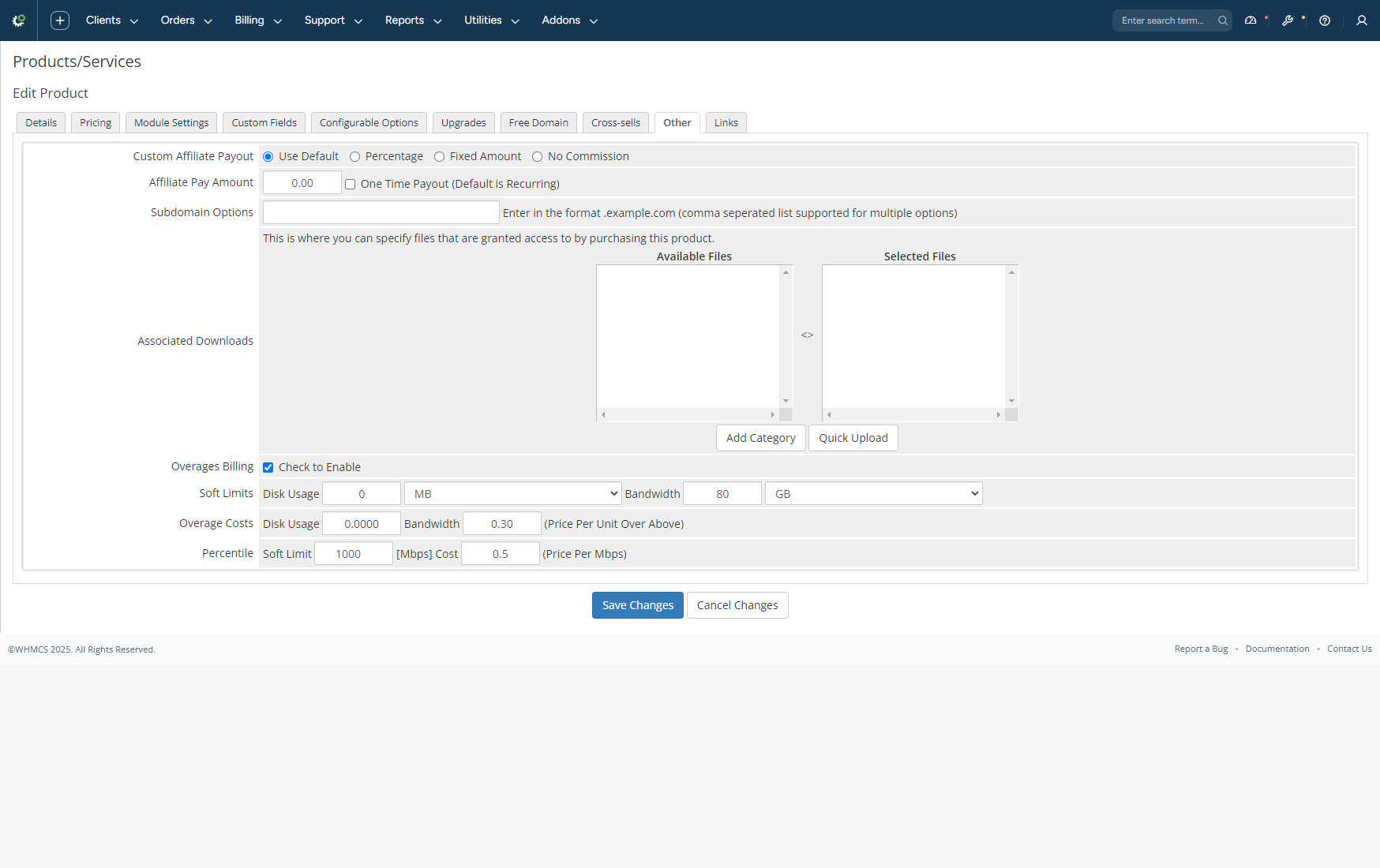Screen dimensions: 1380x868
Task: Uncheck Overages Billing Check to Enable
Action: click(268, 467)
